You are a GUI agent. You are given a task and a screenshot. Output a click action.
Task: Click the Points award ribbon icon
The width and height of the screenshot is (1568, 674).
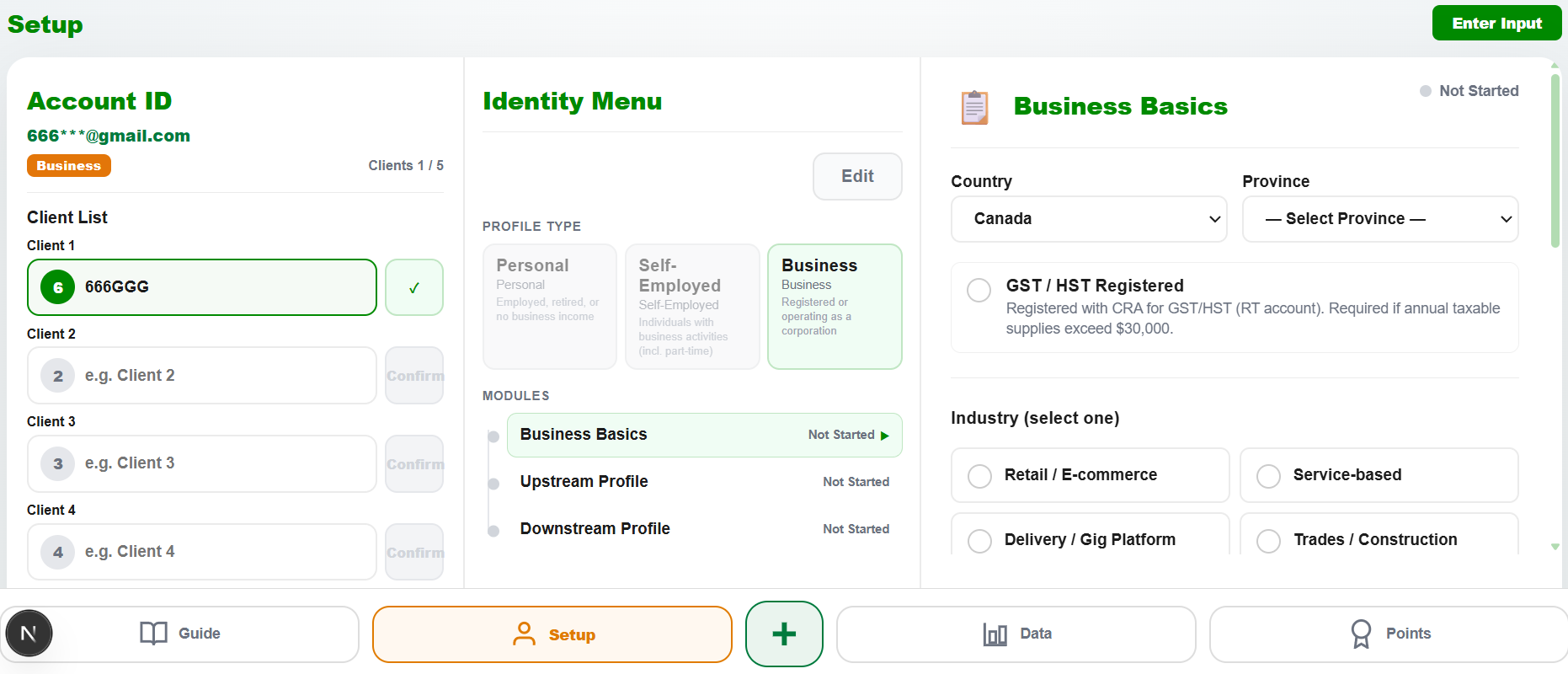[1360, 634]
